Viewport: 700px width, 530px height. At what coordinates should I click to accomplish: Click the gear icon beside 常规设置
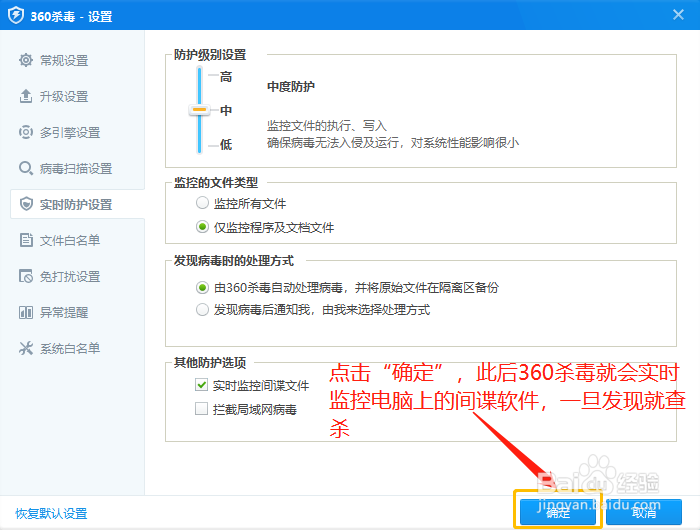click(26, 60)
